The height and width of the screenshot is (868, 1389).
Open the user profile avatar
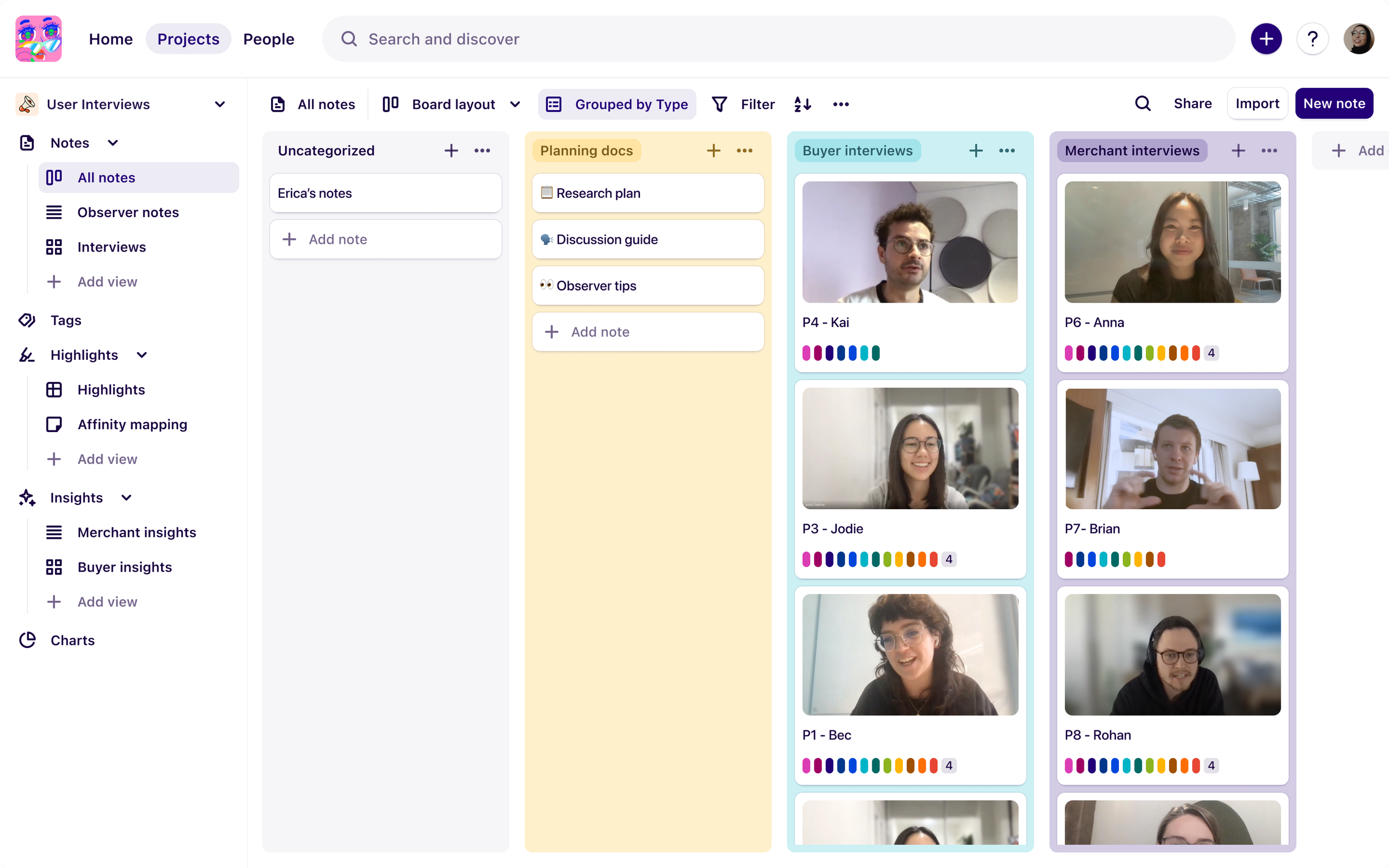(x=1358, y=39)
